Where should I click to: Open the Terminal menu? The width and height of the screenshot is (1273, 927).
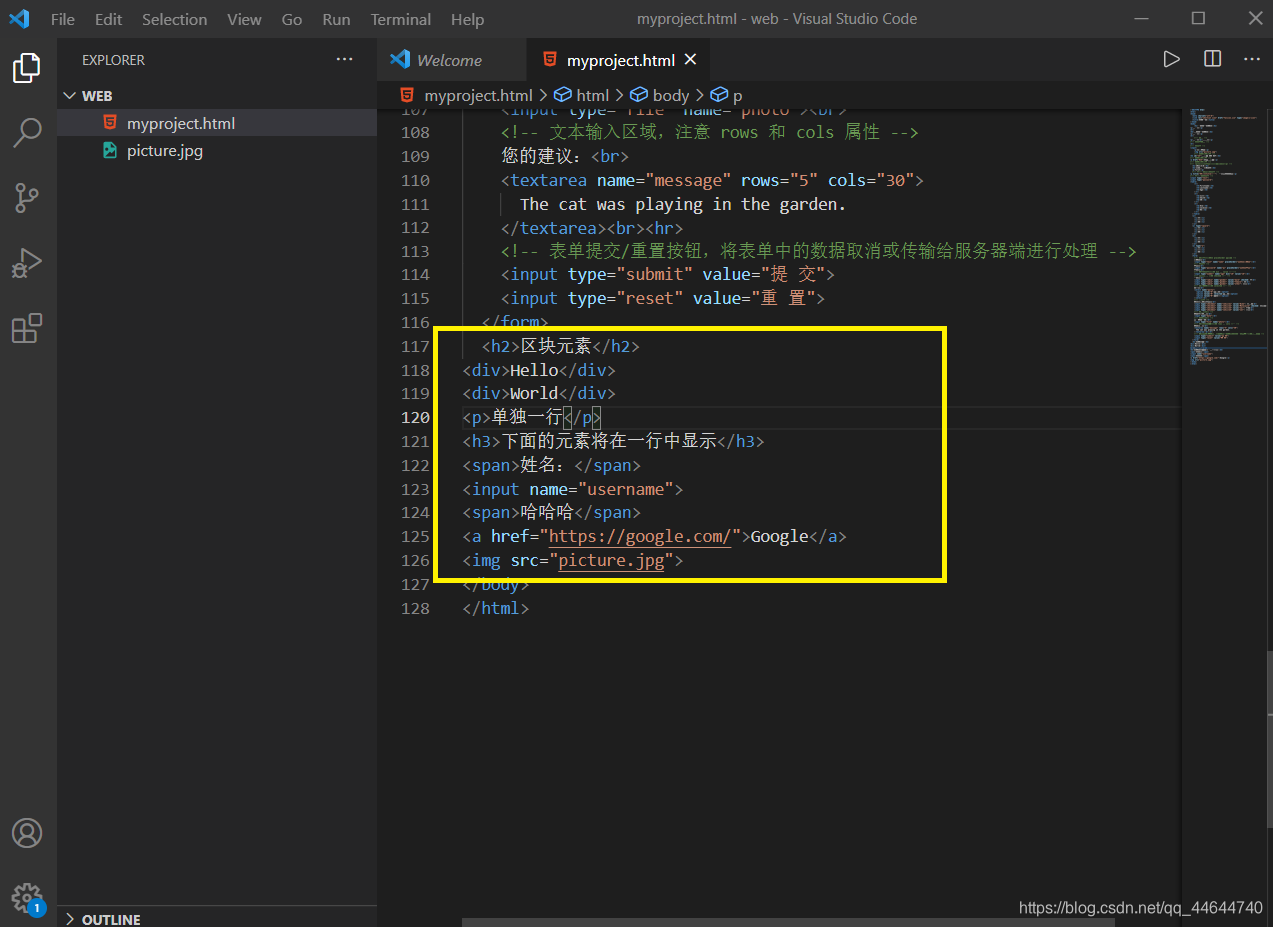[400, 19]
